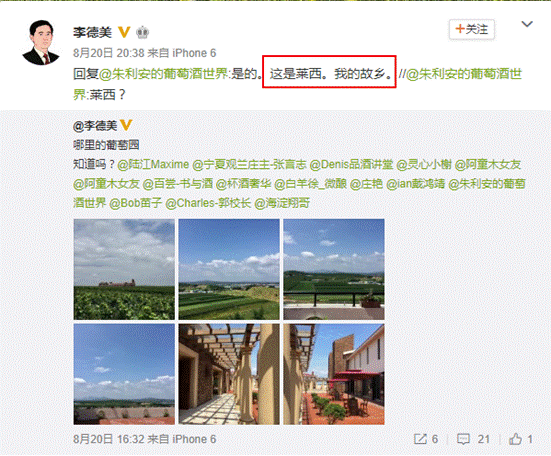The height and width of the screenshot is (456, 551).
Task: Click the gold V verified badge by the top 李德美
Action: pyautogui.click(x=124, y=32)
